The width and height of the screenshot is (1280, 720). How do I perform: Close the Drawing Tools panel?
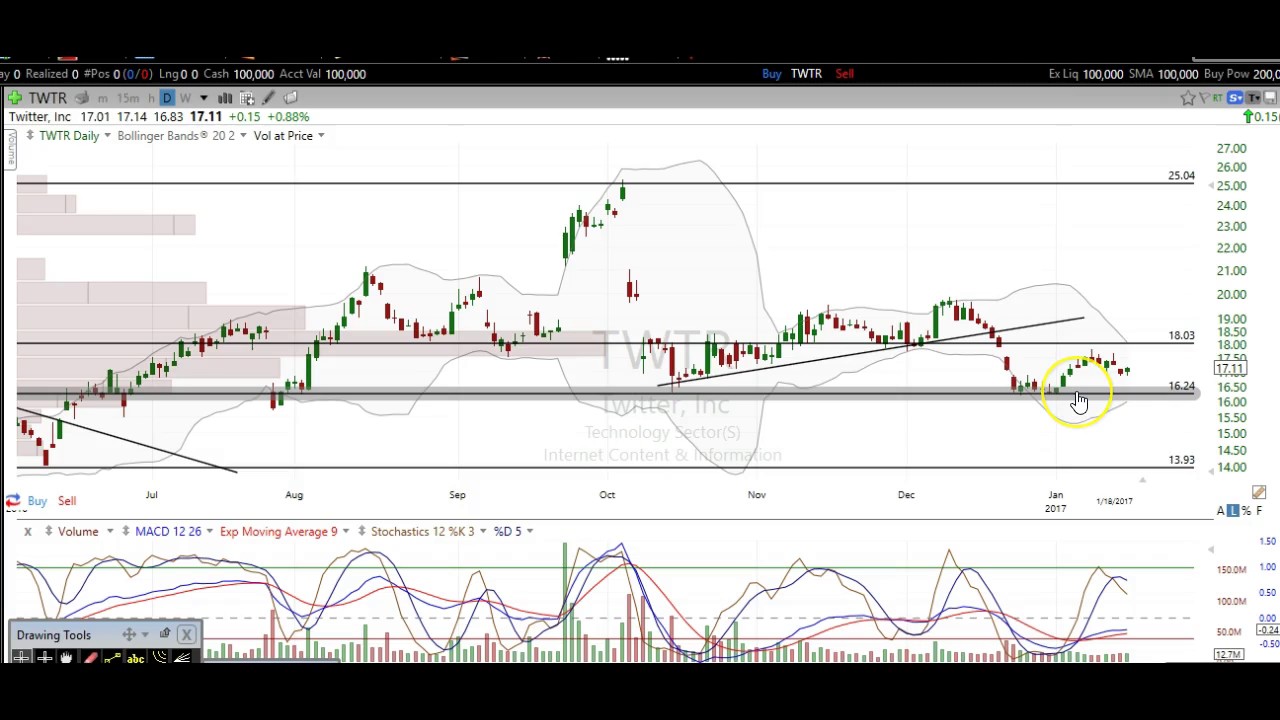coord(186,634)
